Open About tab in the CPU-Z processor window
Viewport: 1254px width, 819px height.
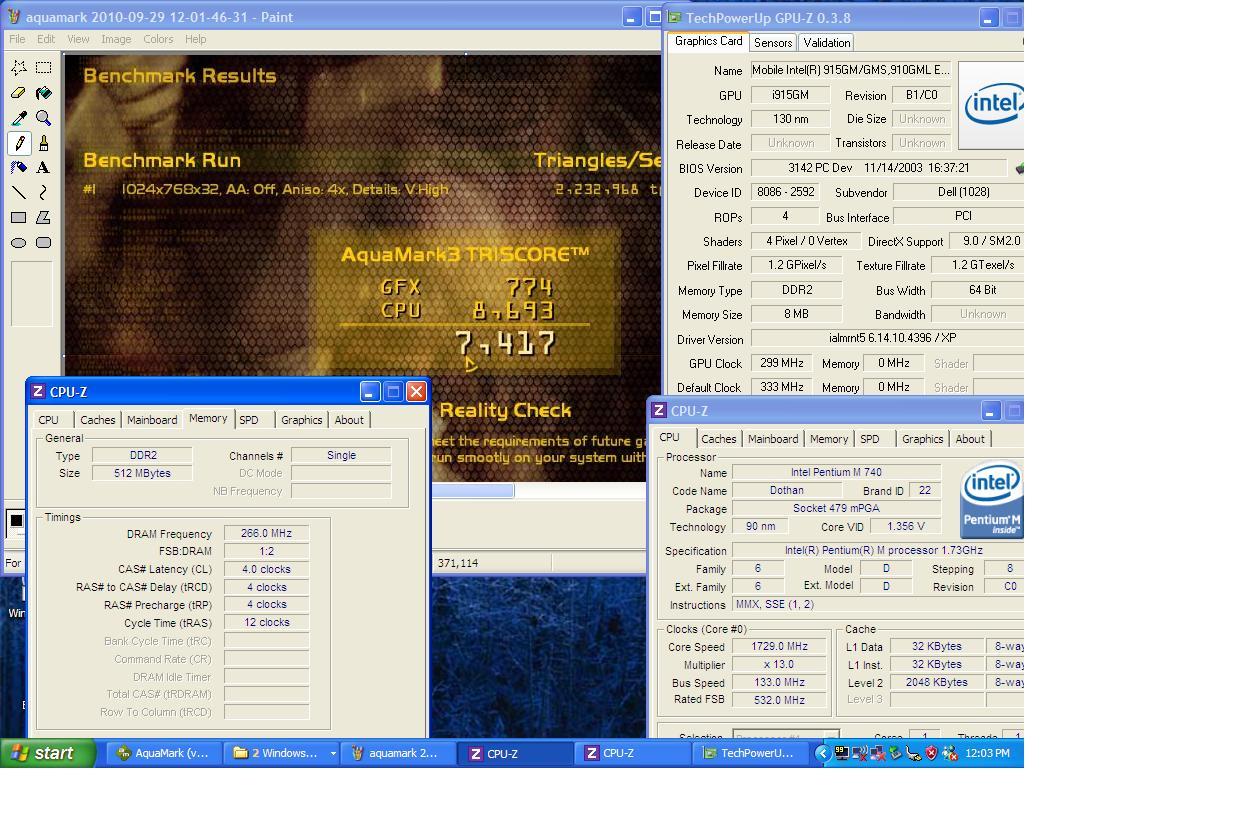click(970, 439)
